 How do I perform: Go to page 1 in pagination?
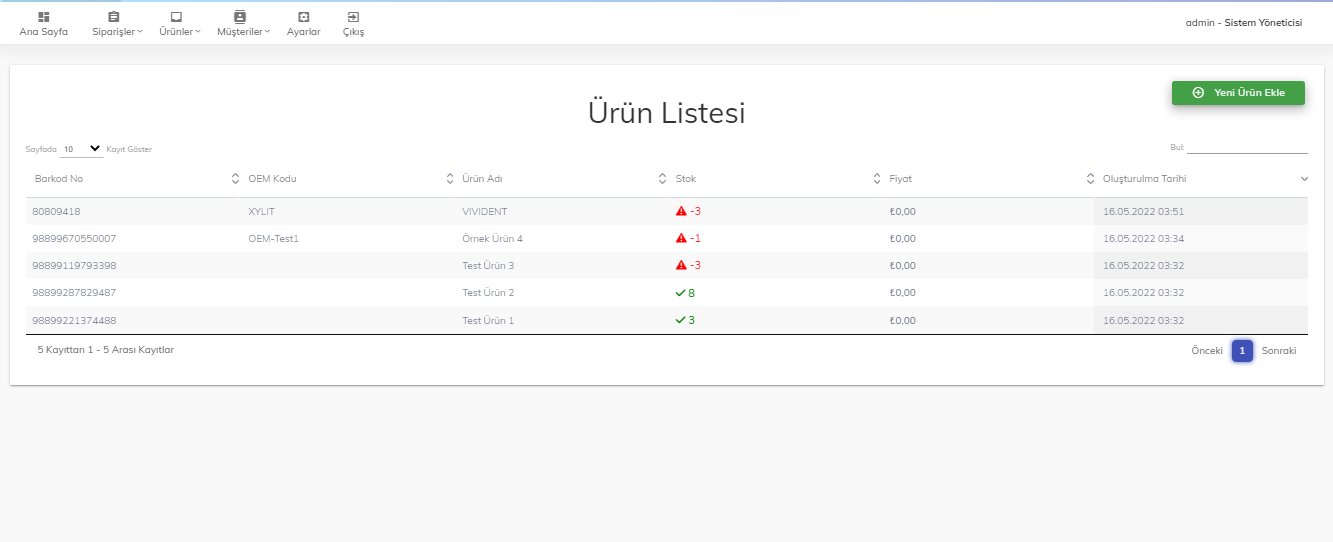[x=1242, y=351]
